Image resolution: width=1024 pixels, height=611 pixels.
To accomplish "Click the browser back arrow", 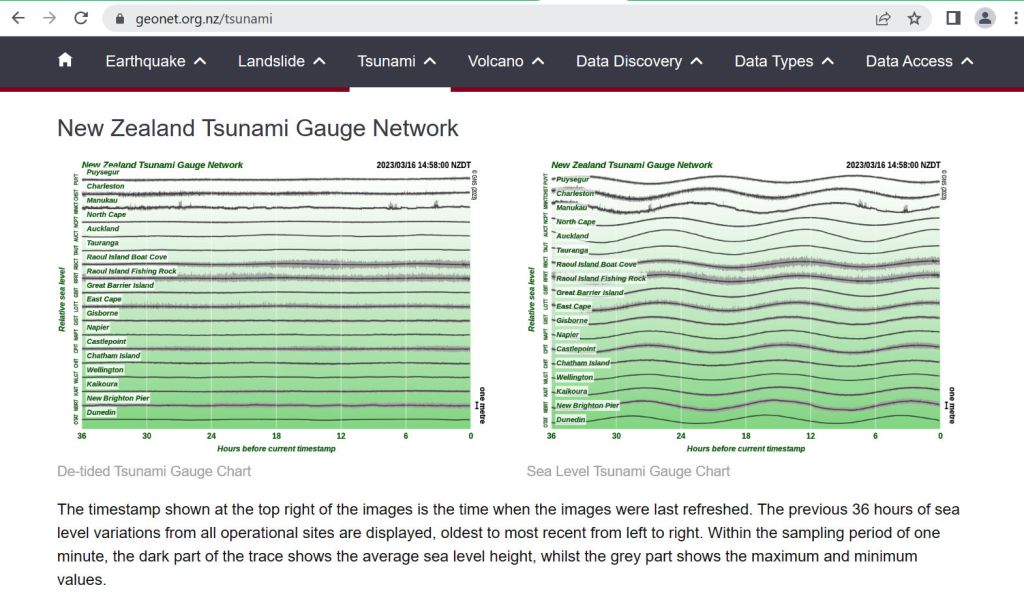I will coord(18,18).
